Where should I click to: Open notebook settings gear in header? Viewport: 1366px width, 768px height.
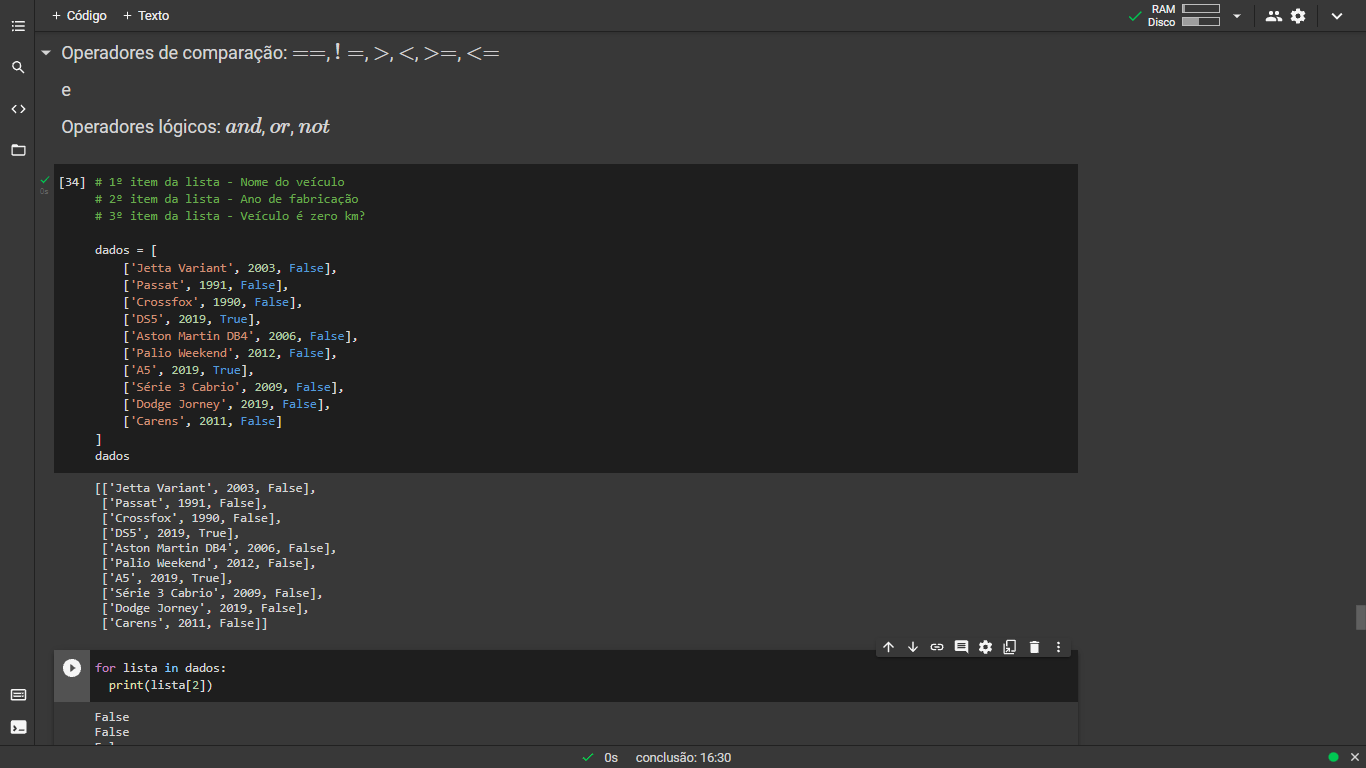[1298, 16]
